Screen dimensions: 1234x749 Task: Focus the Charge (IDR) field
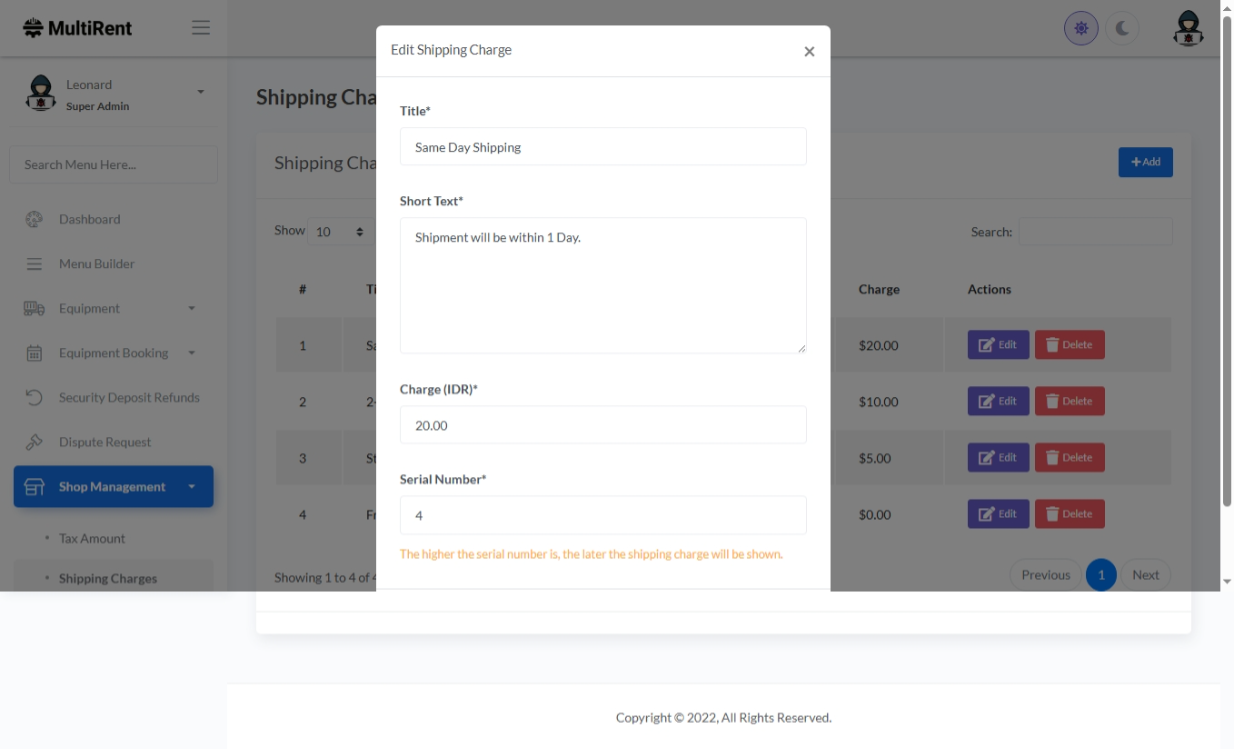(602, 425)
